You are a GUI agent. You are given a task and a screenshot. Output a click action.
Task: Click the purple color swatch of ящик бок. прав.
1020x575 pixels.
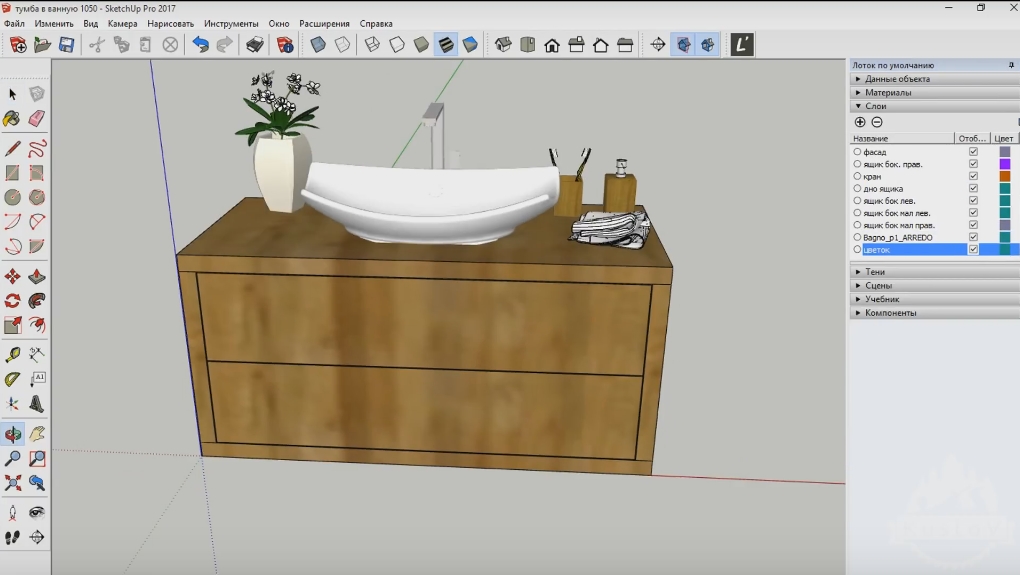coord(1005,164)
